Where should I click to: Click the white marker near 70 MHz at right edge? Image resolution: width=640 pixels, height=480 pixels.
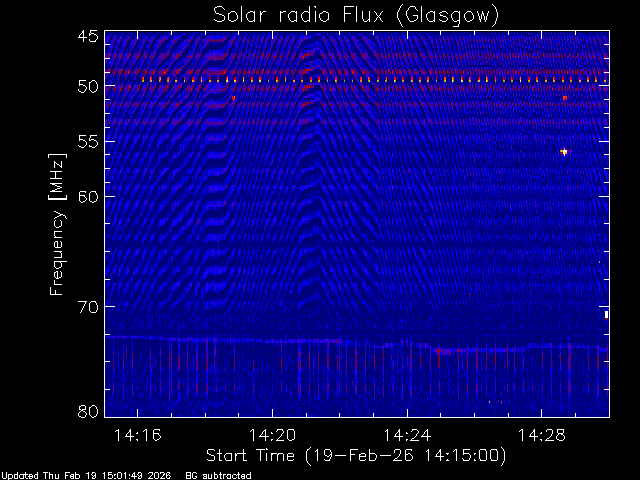tap(607, 314)
